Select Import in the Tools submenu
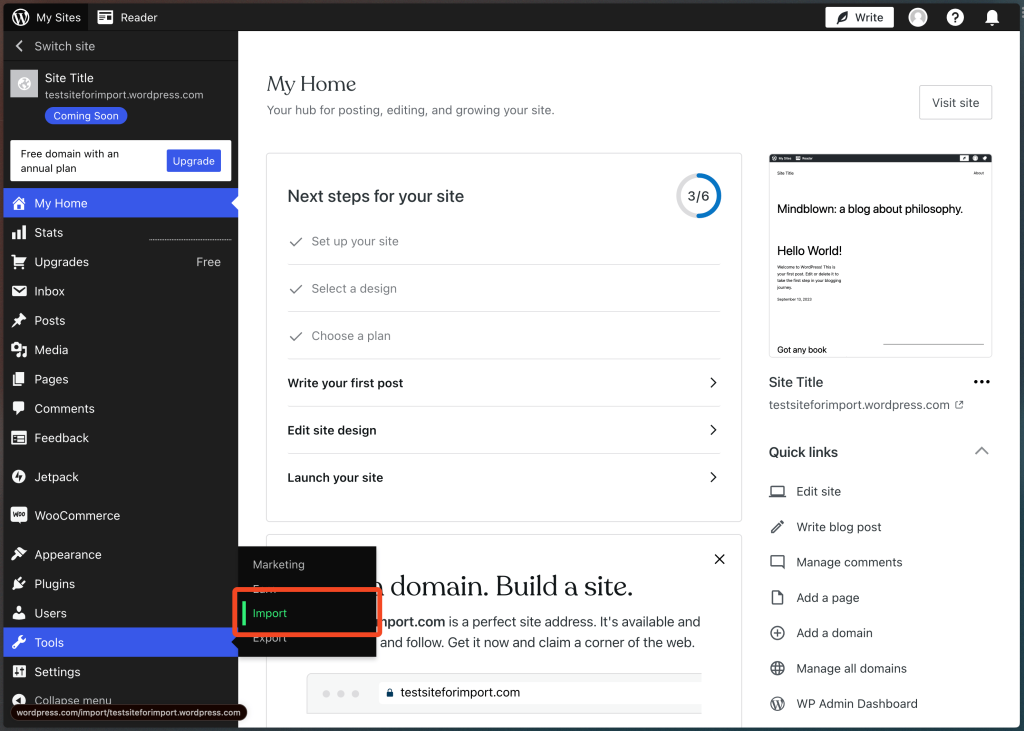 click(x=270, y=613)
